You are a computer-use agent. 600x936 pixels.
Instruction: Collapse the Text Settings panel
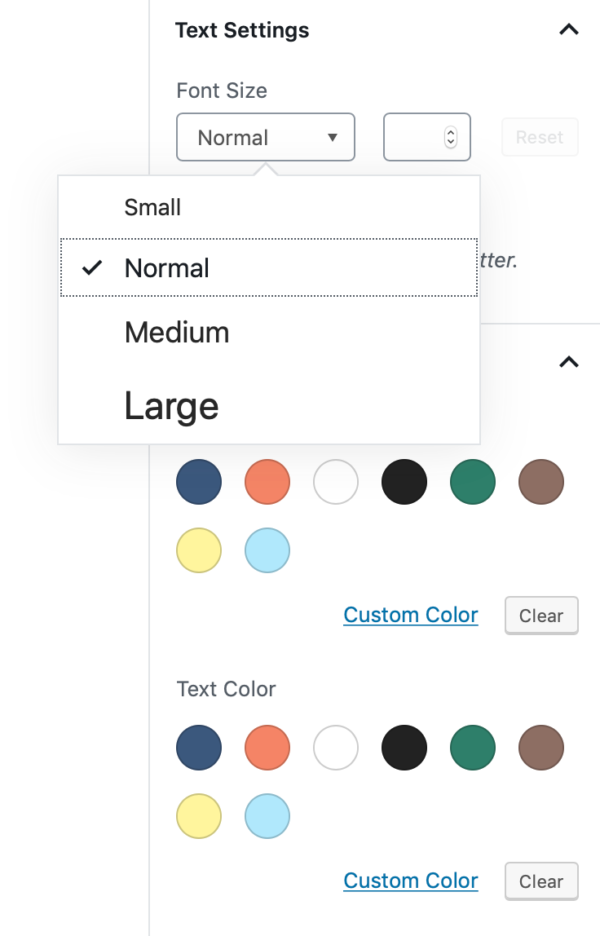point(569,30)
